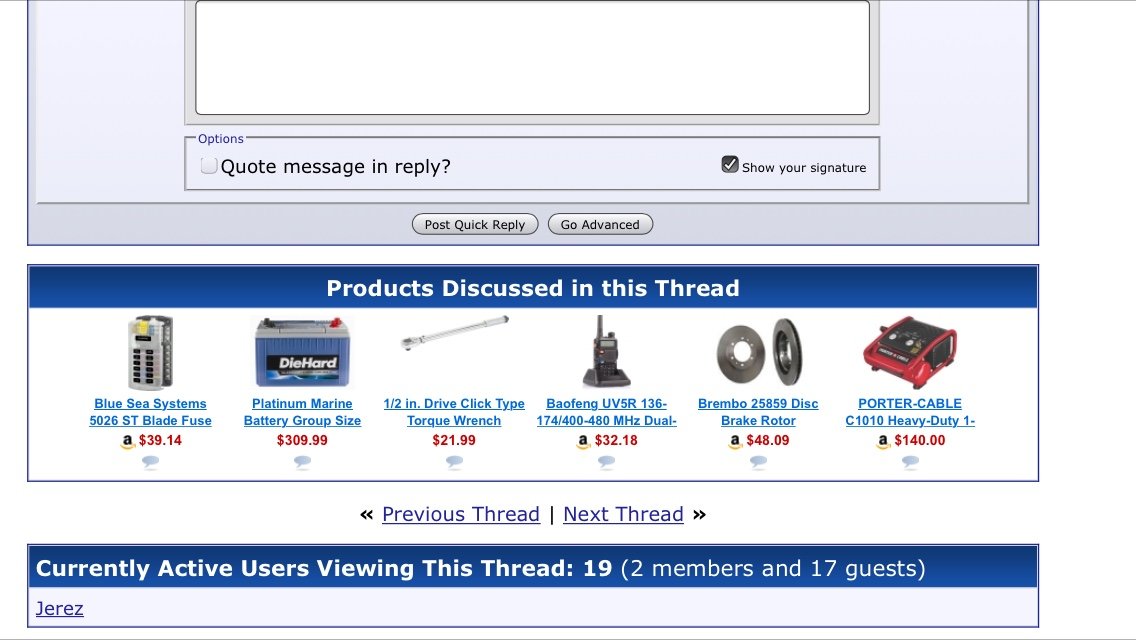Go to Next Thread
Image resolution: width=1136 pixels, height=640 pixels.
point(623,515)
